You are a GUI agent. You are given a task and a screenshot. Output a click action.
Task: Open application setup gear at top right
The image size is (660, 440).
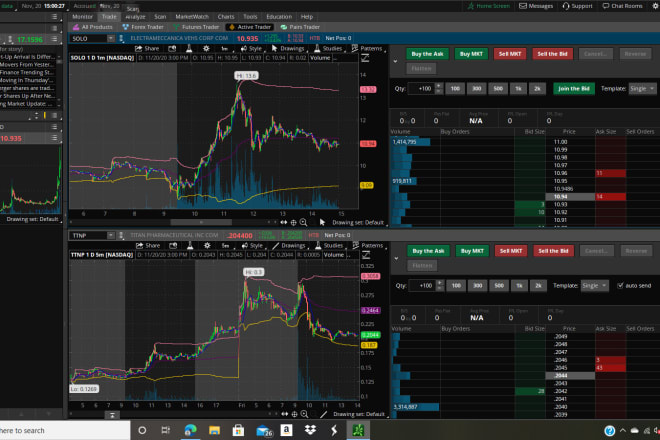coord(655,6)
